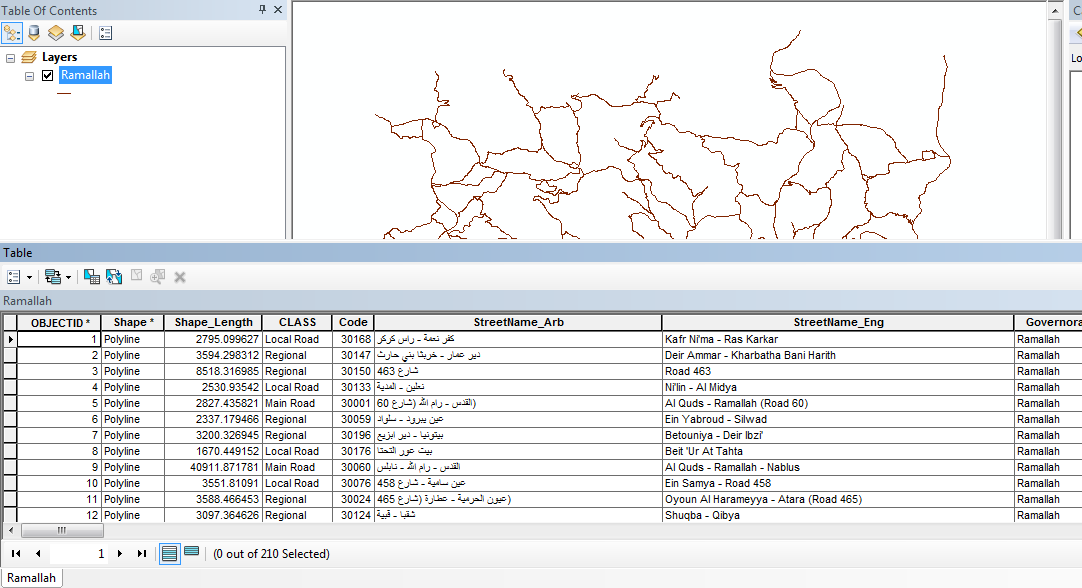This screenshot has width=1082, height=588.
Task: Switch to List By Source view
Action: click(34, 33)
